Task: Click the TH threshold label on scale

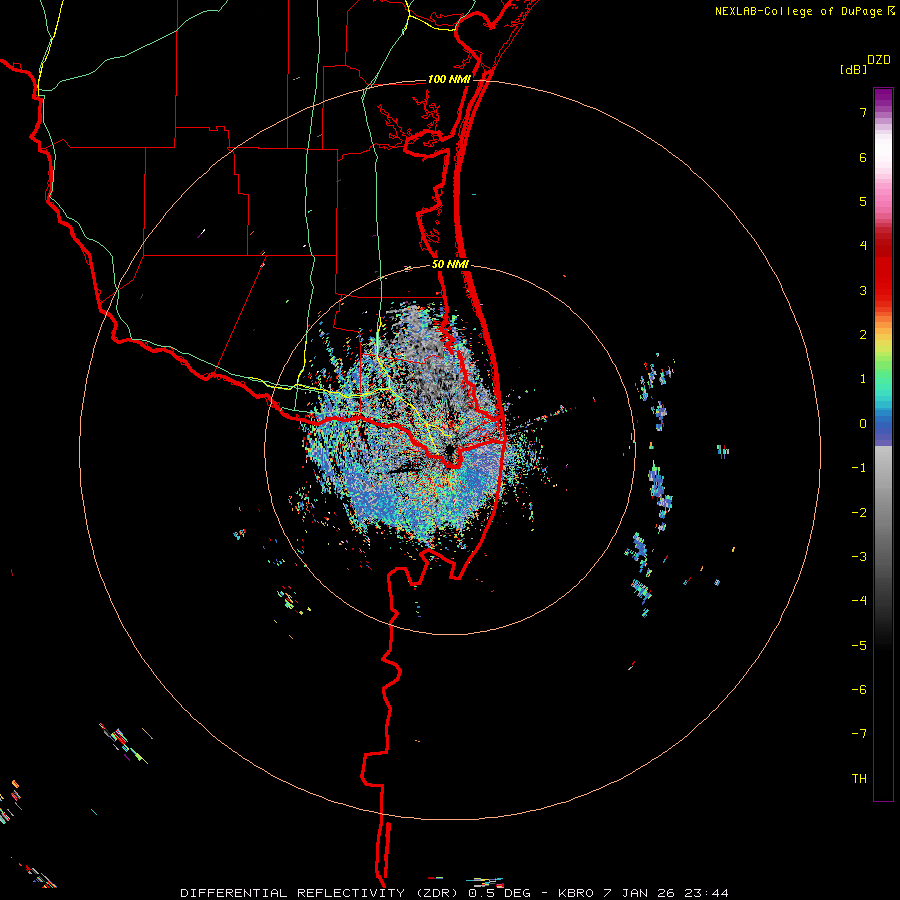Action: click(859, 779)
